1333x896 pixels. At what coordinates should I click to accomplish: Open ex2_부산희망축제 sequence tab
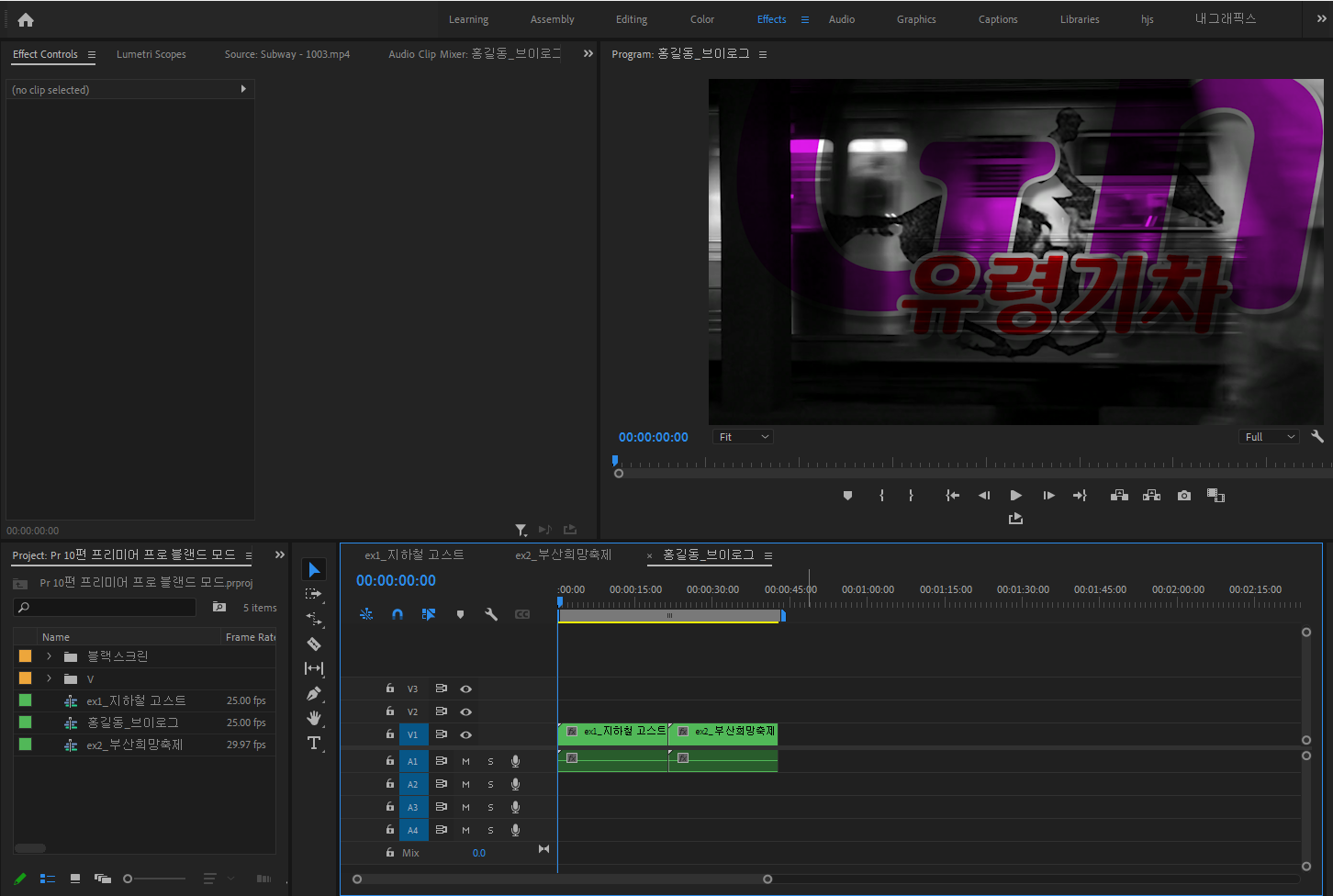pyautogui.click(x=564, y=555)
